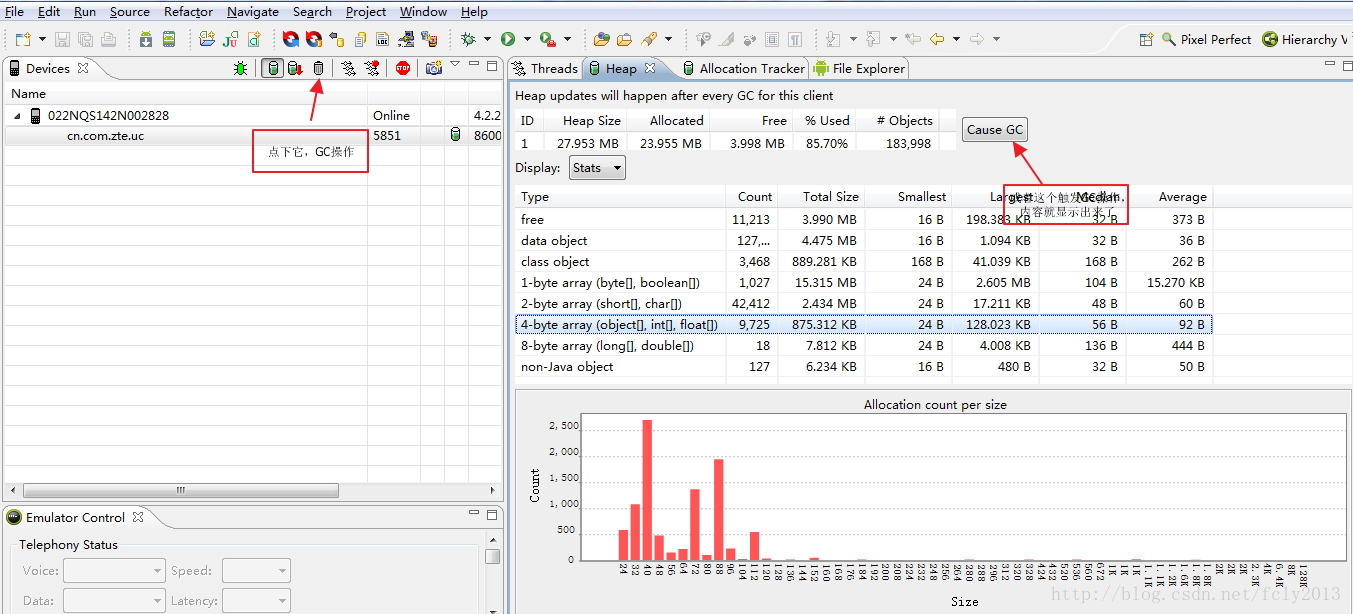Open the Run dropdown arrow

pyautogui.click(x=527, y=40)
